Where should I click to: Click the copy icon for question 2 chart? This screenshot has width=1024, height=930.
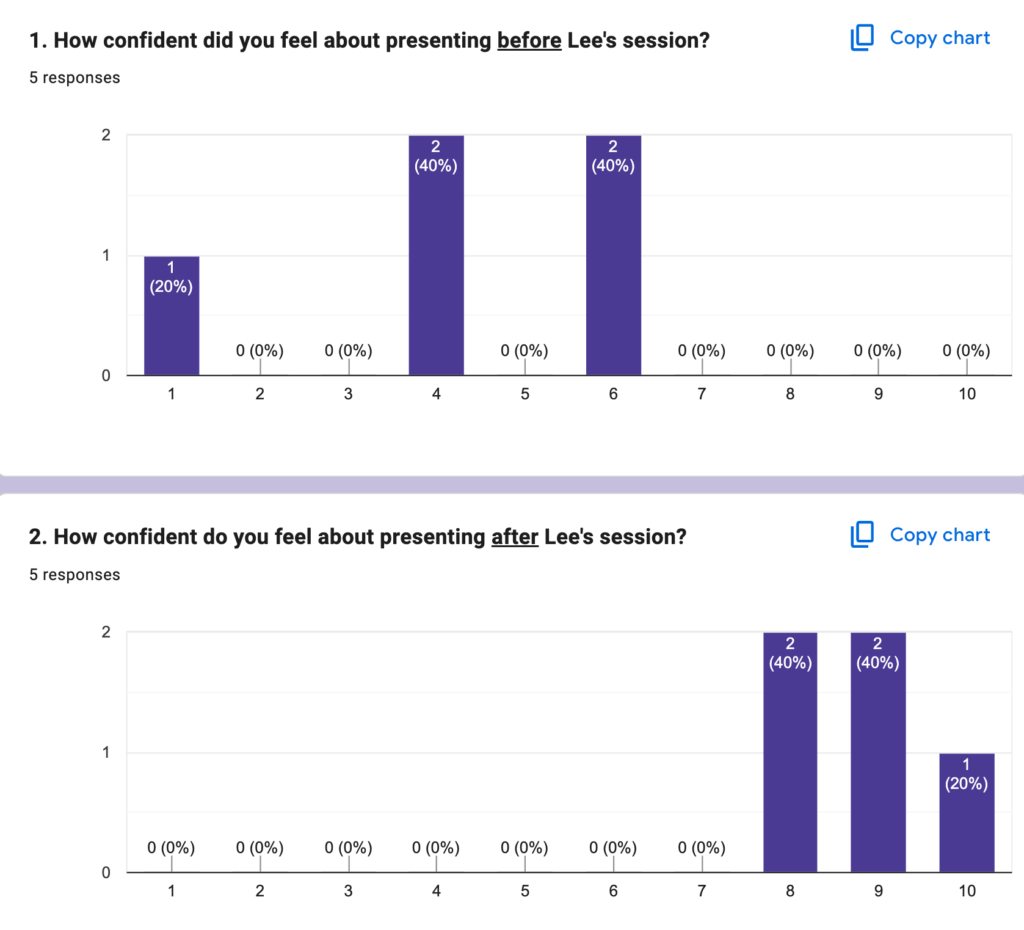coord(862,535)
